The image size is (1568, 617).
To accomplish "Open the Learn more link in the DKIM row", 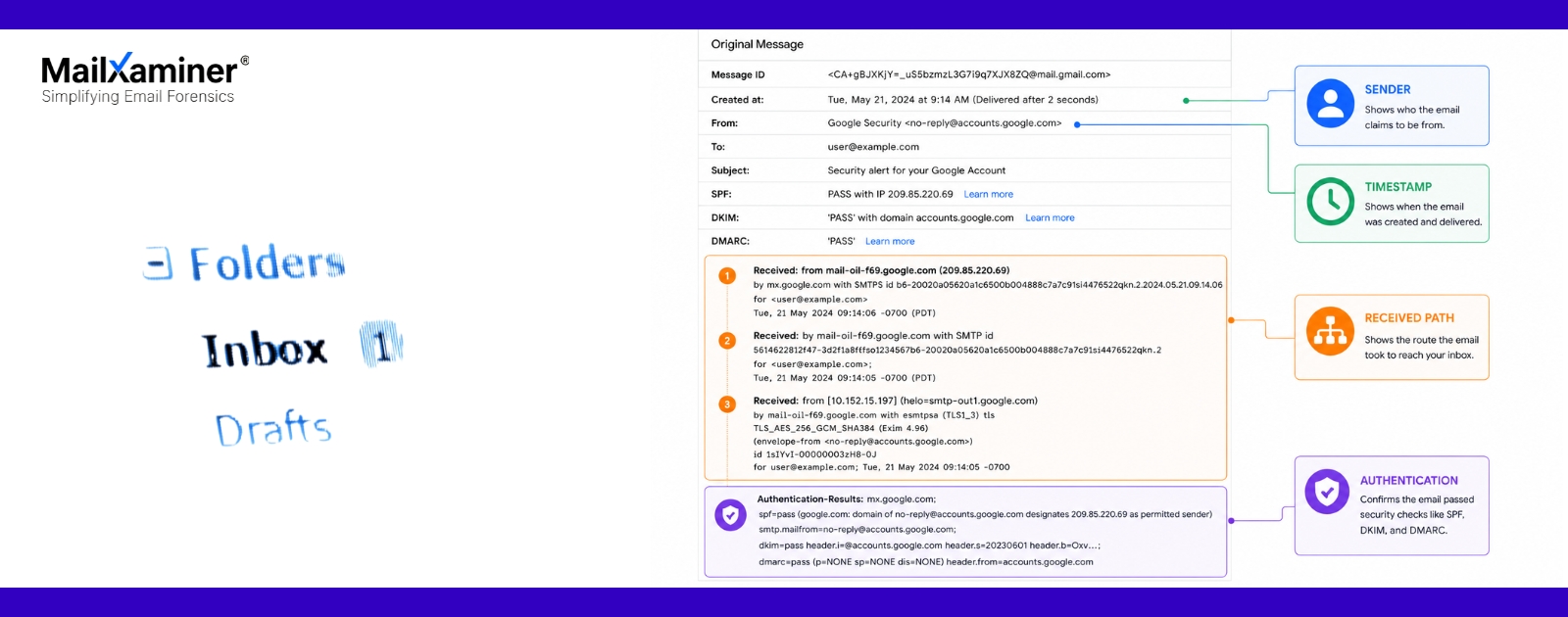I will tap(1050, 217).
